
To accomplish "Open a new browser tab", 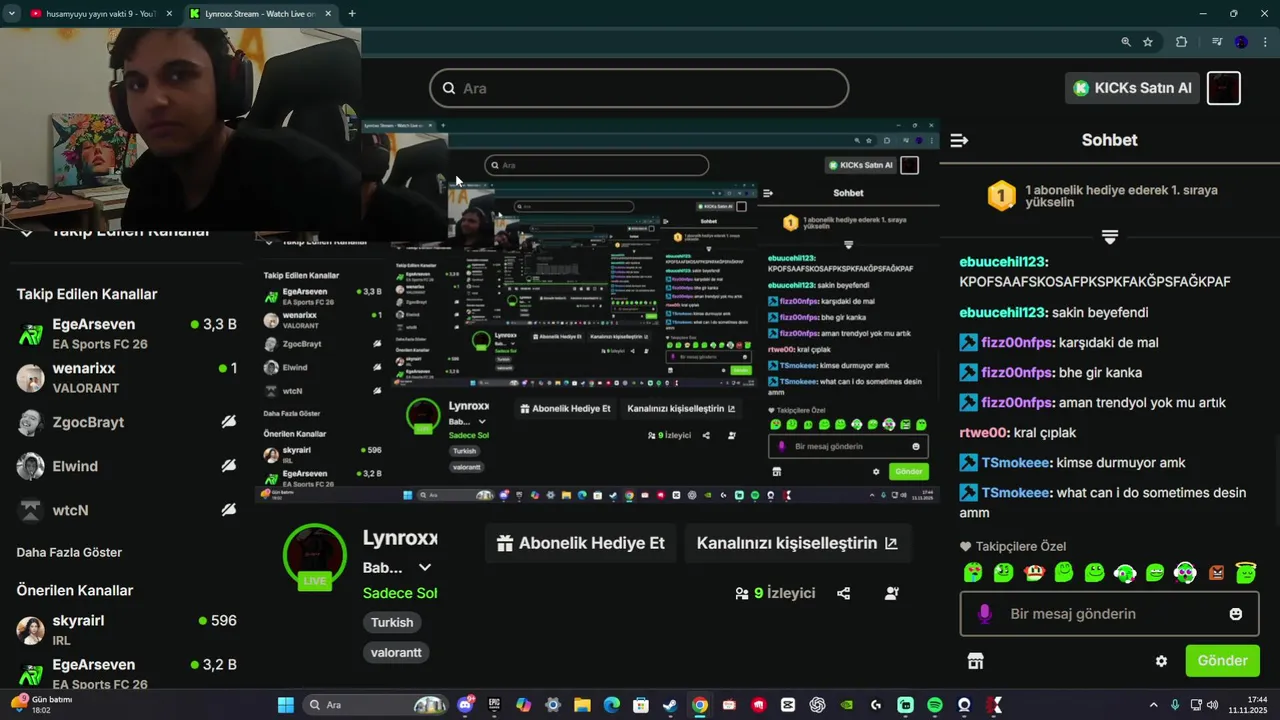I will [x=352, y=14].
